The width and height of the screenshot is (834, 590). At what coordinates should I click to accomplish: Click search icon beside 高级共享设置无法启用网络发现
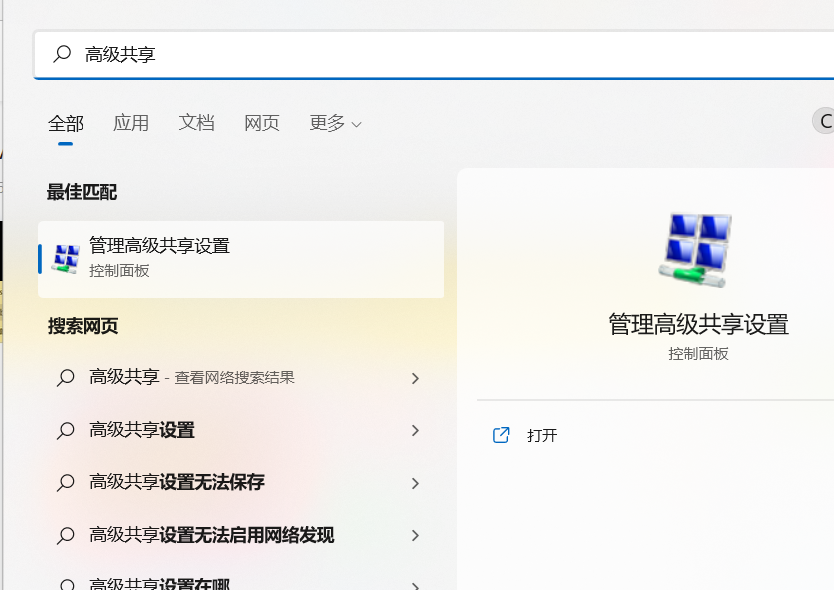(66, 535)
